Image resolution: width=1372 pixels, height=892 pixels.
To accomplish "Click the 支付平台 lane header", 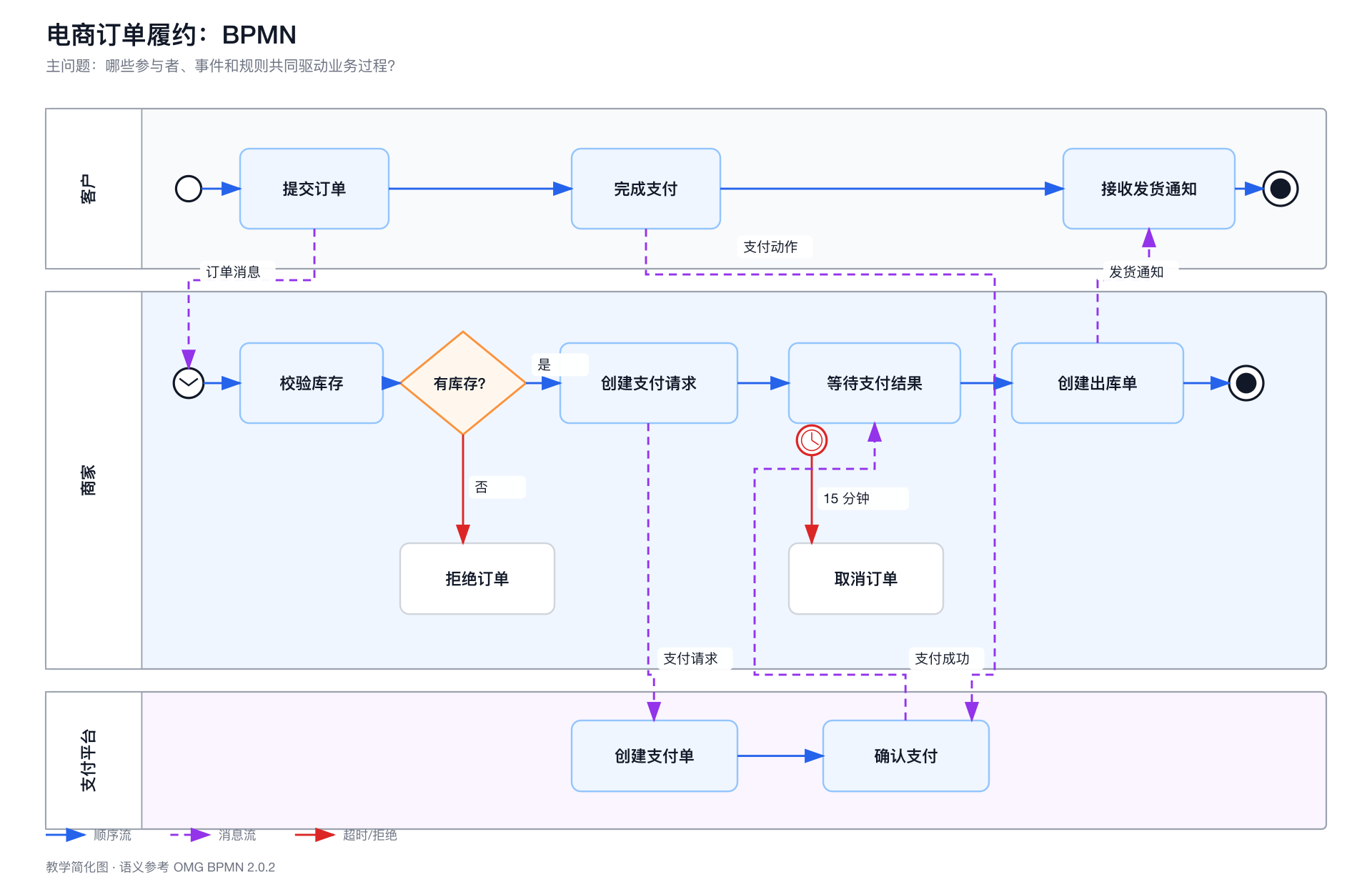I will (94, 760).
